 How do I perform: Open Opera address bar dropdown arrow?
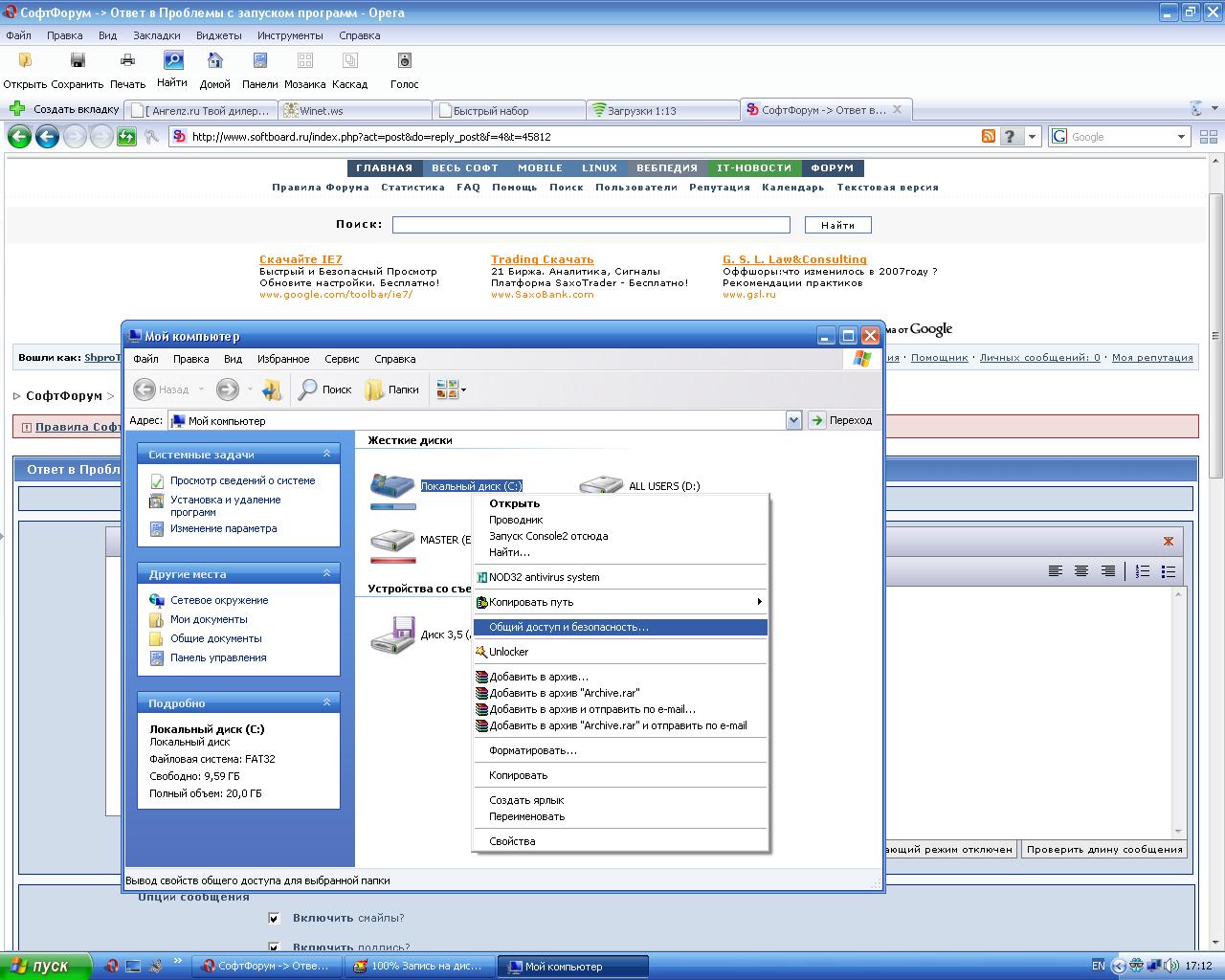pos(1032,137)
